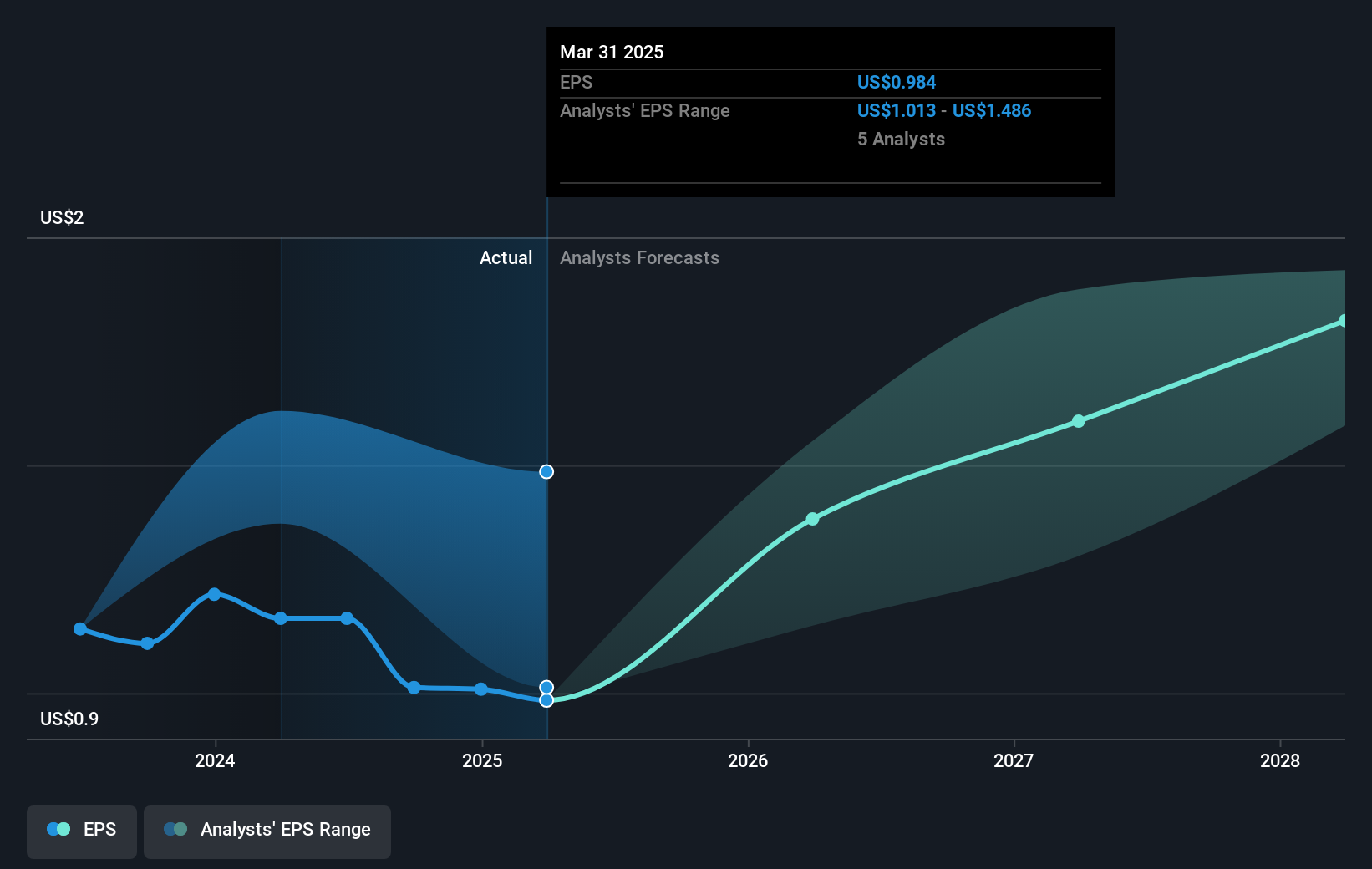Click the Analysts' EPS Range legend dot icon
1372x869 pixels.
click(175, 830)
